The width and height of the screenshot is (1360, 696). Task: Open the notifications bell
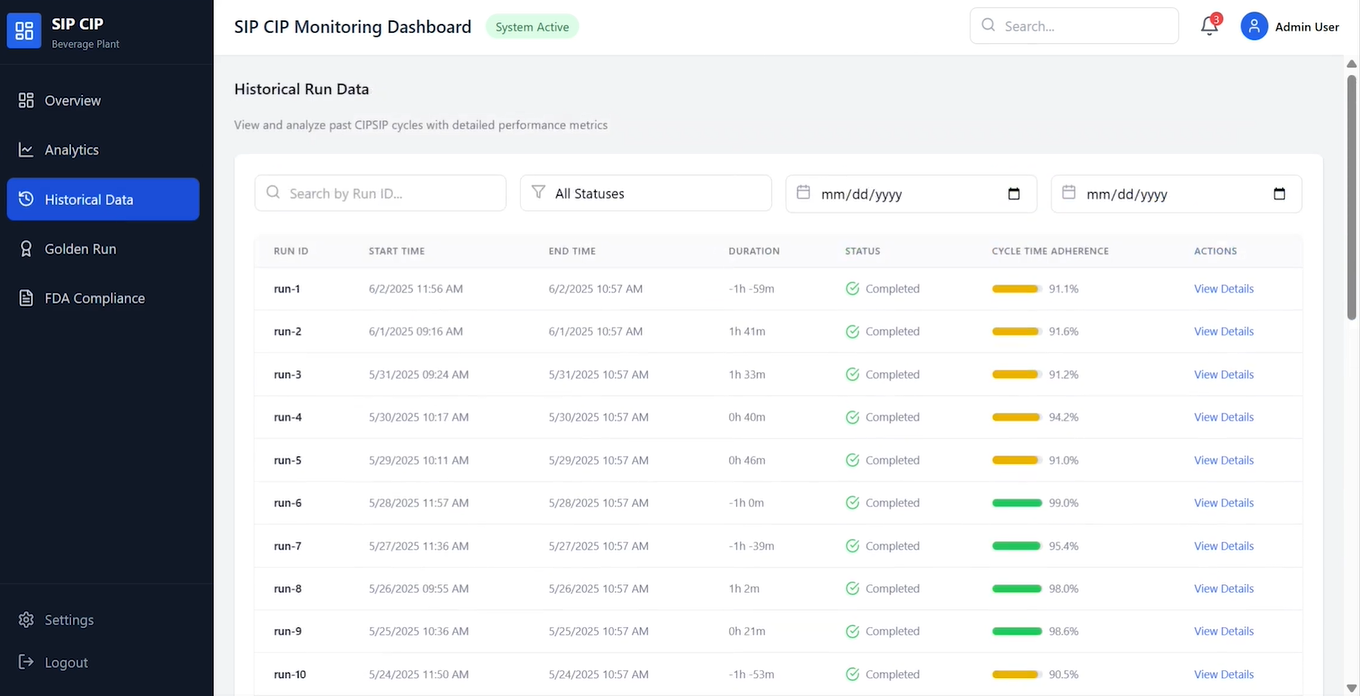(1209, 27)
